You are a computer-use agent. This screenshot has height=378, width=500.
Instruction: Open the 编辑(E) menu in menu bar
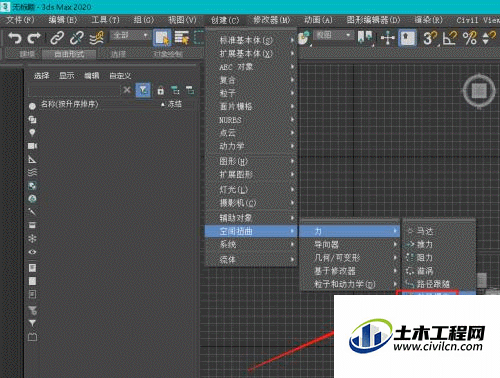pyautogui.click(x=63, y=20)
